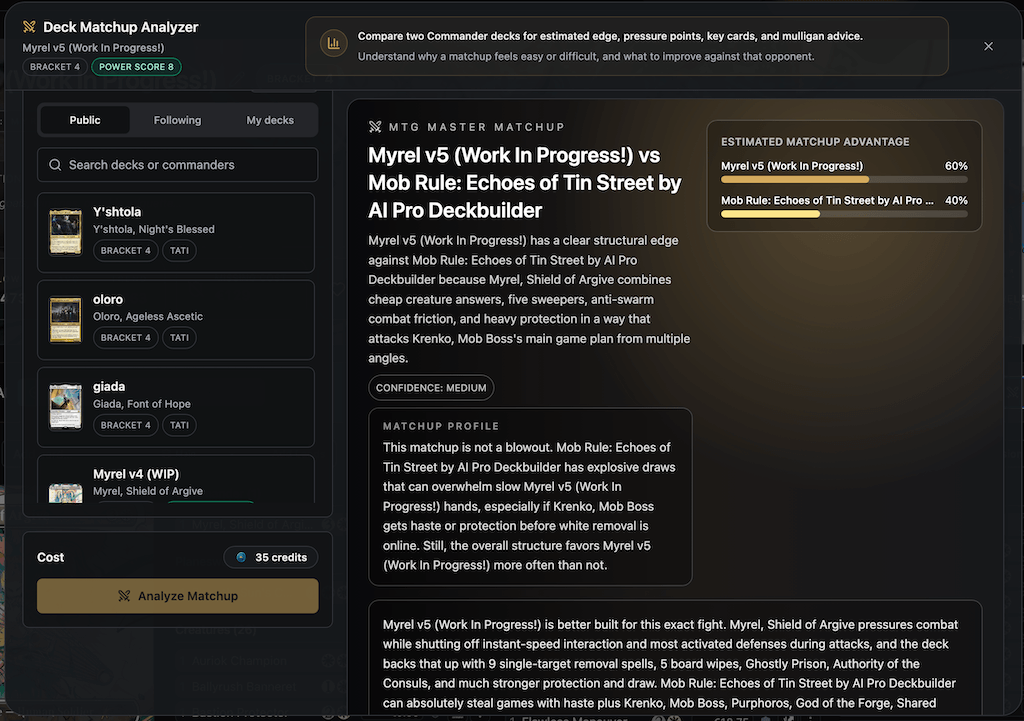Switch to the Following tab

pos(178,120)
